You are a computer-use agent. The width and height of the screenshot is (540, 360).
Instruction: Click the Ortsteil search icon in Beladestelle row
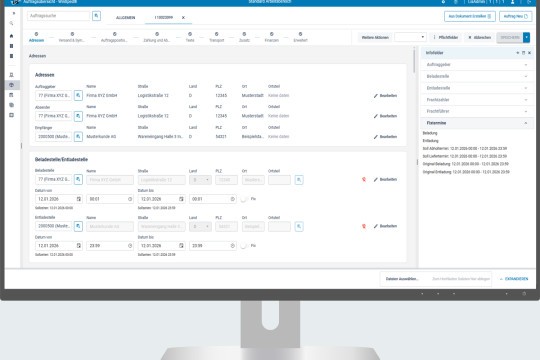(299, 180)
